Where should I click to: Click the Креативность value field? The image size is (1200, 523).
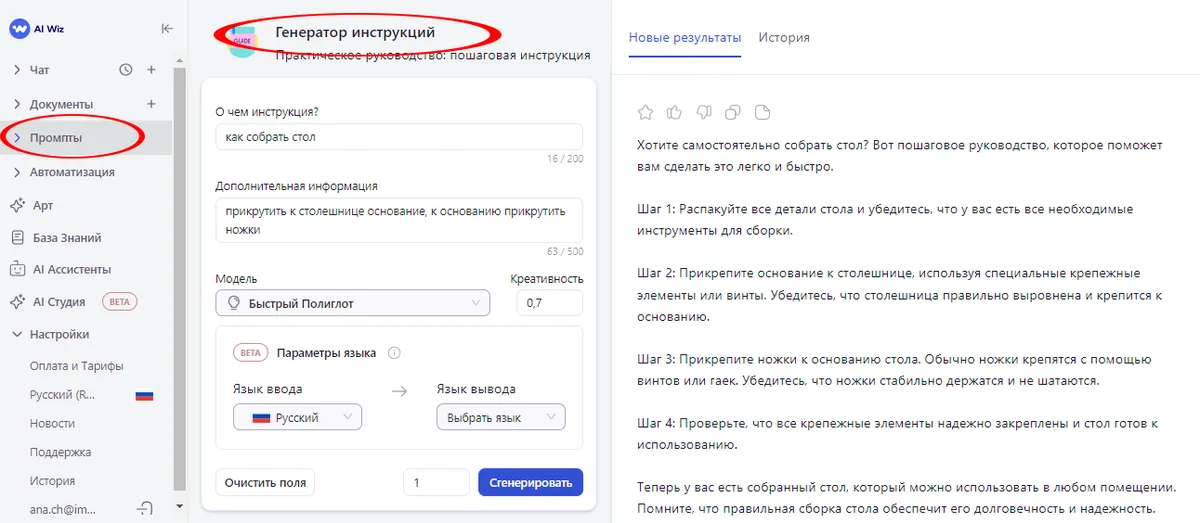pos(550,303)
